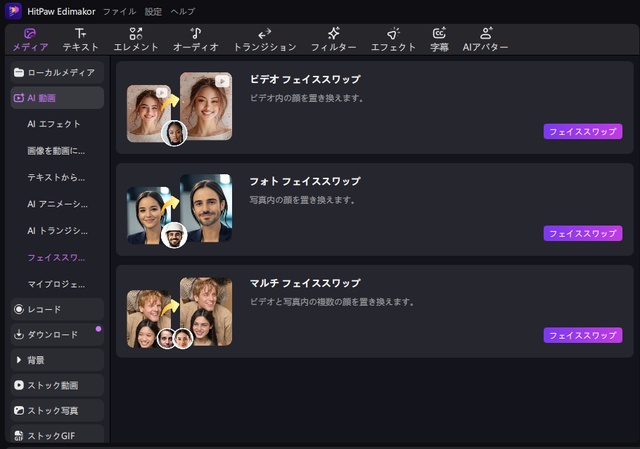Click text ビデオ内の顔を置き換えます。
The image size is (640, 449).
pos(307,98)
